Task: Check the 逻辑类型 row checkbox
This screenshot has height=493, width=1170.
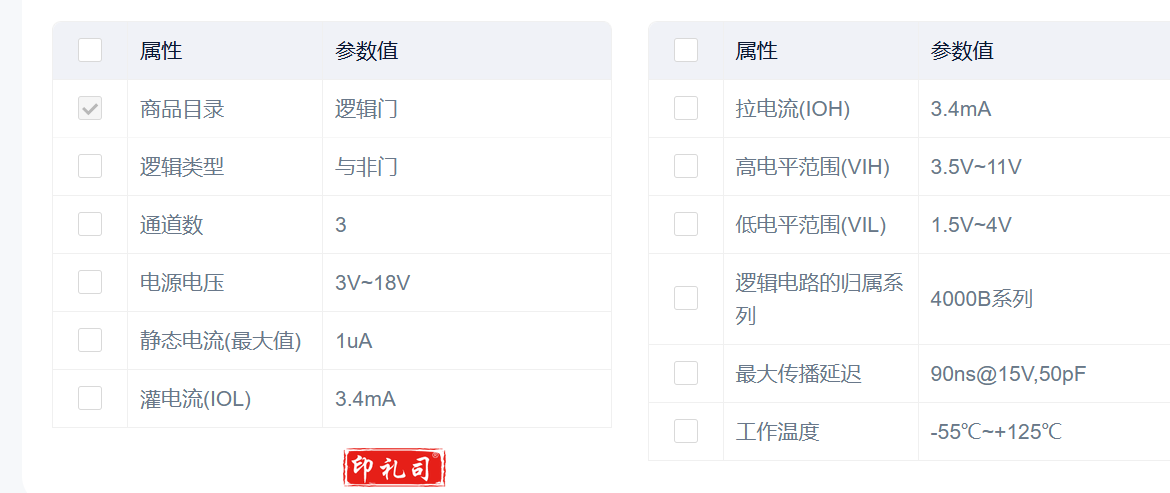Action: click(90, 166)
